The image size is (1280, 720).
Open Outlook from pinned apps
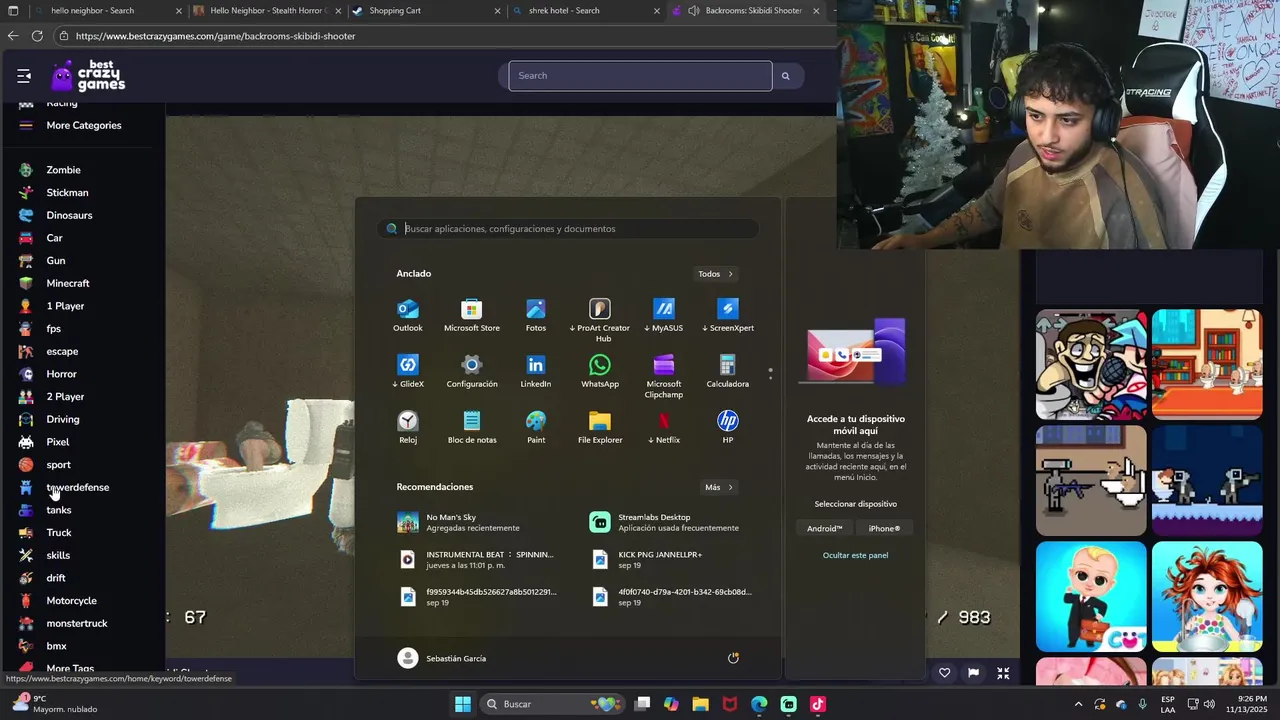tap(407, 315)
